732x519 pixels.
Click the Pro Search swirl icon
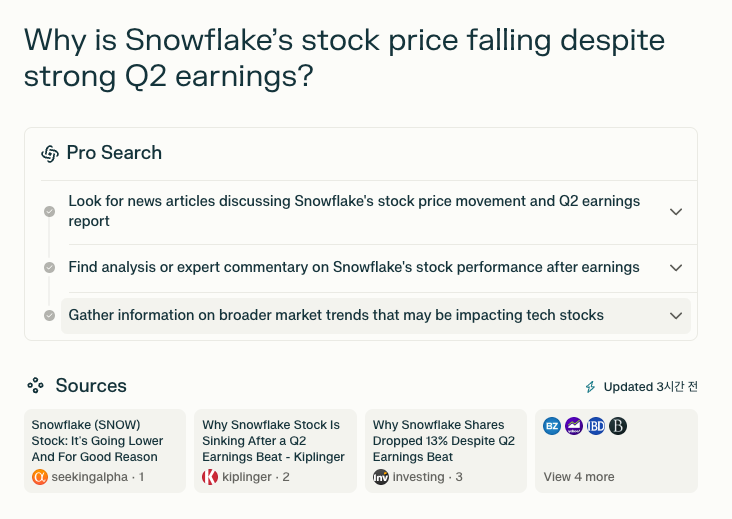pos(50,153)
